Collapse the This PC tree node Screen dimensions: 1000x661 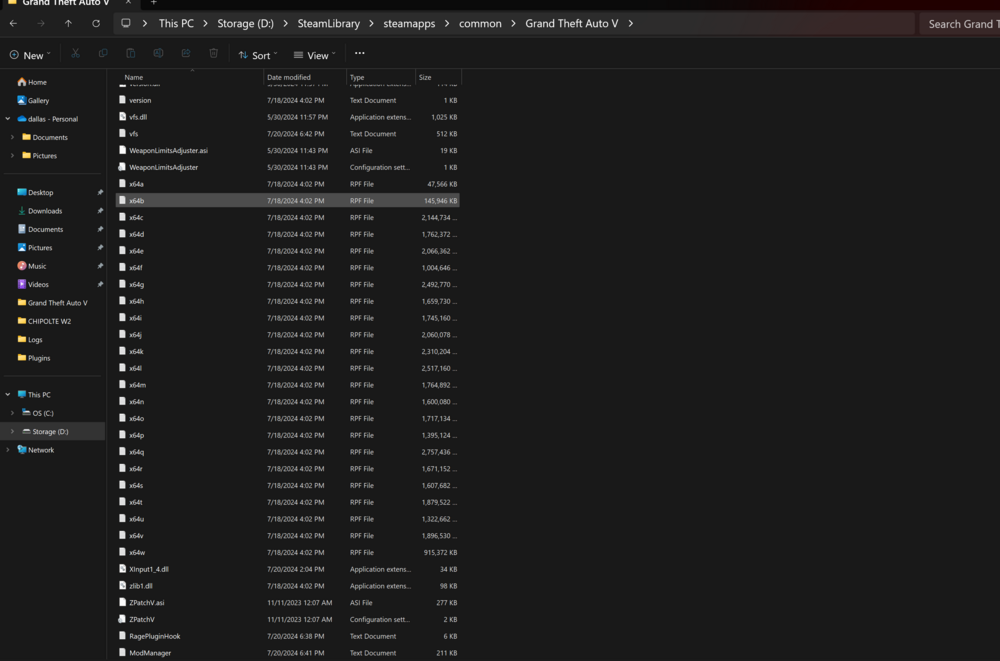pos(8,394)
